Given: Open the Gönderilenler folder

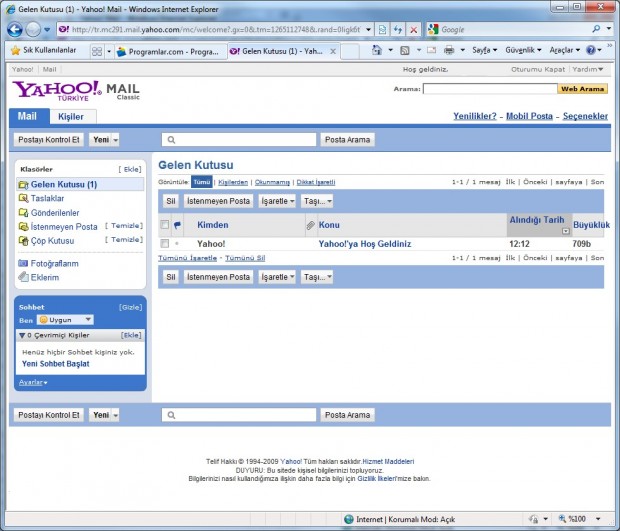Looking at the screenshot, I should point(55,213).
